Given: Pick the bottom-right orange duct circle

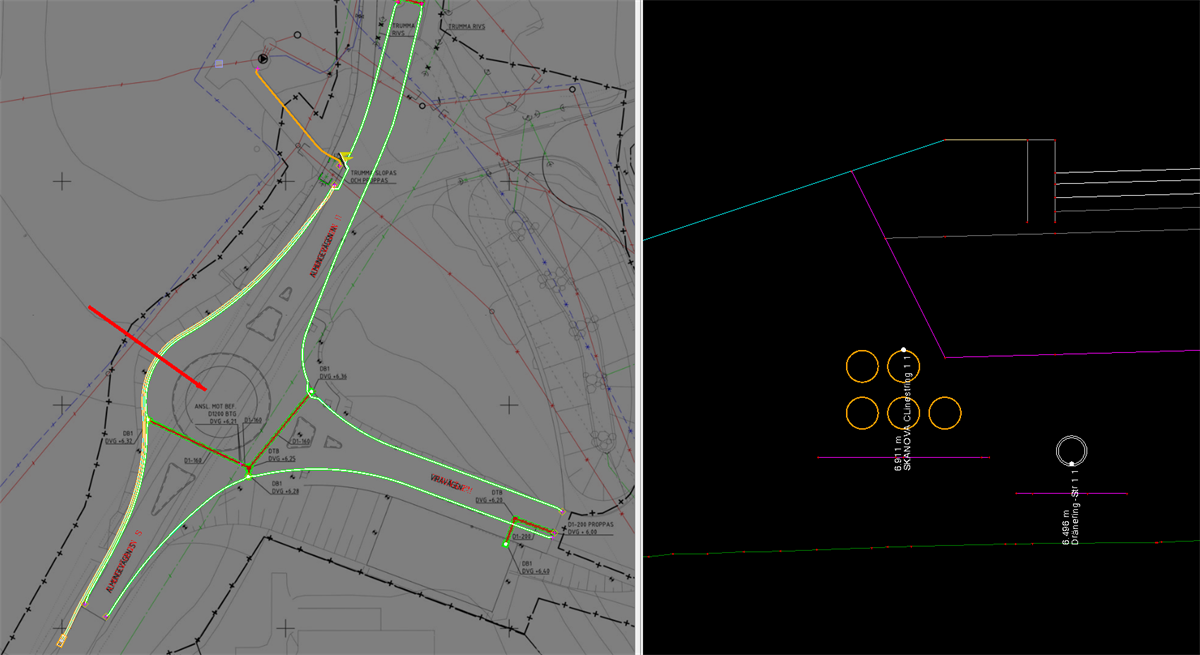Looking at the screenshot, I should pyautogui.click(x=945, y=412).
